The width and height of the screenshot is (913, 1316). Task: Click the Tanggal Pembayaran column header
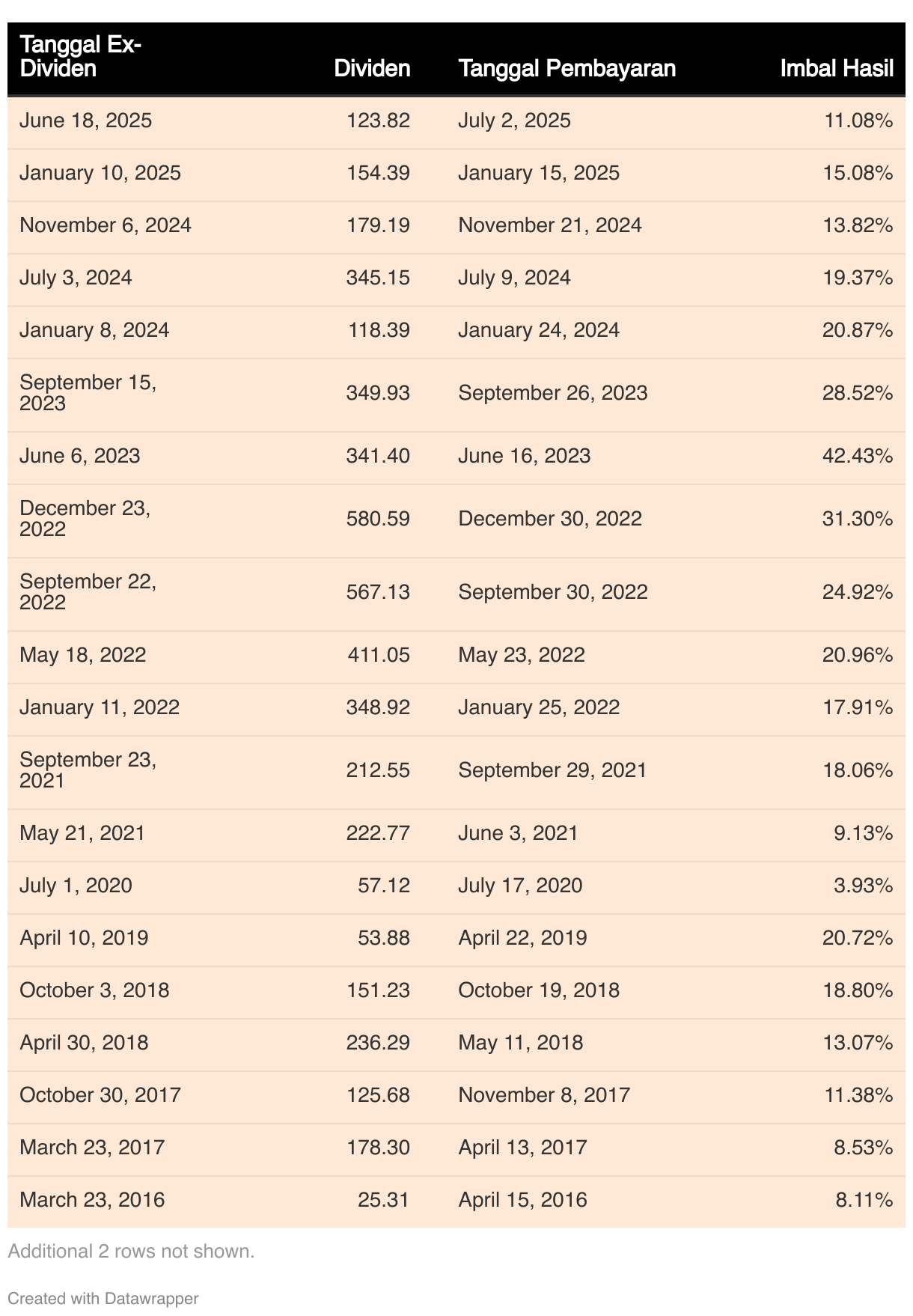[x=567, y=69]
